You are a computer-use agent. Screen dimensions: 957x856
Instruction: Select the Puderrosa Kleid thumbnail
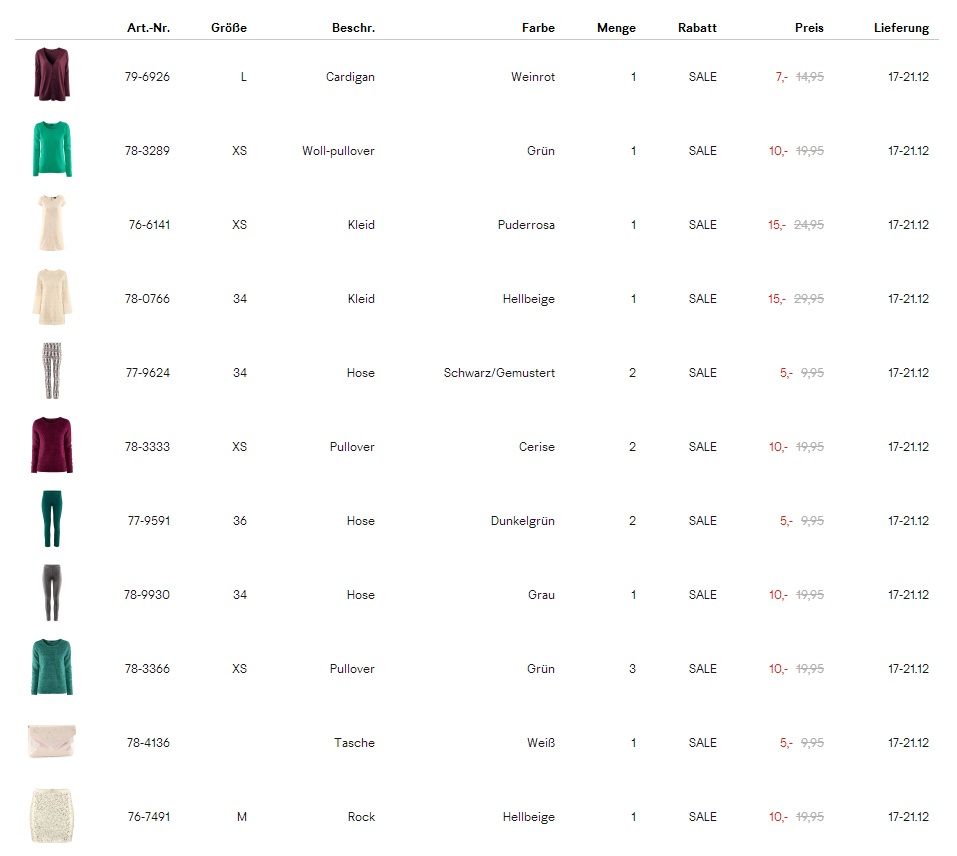[x=51, y=224]
